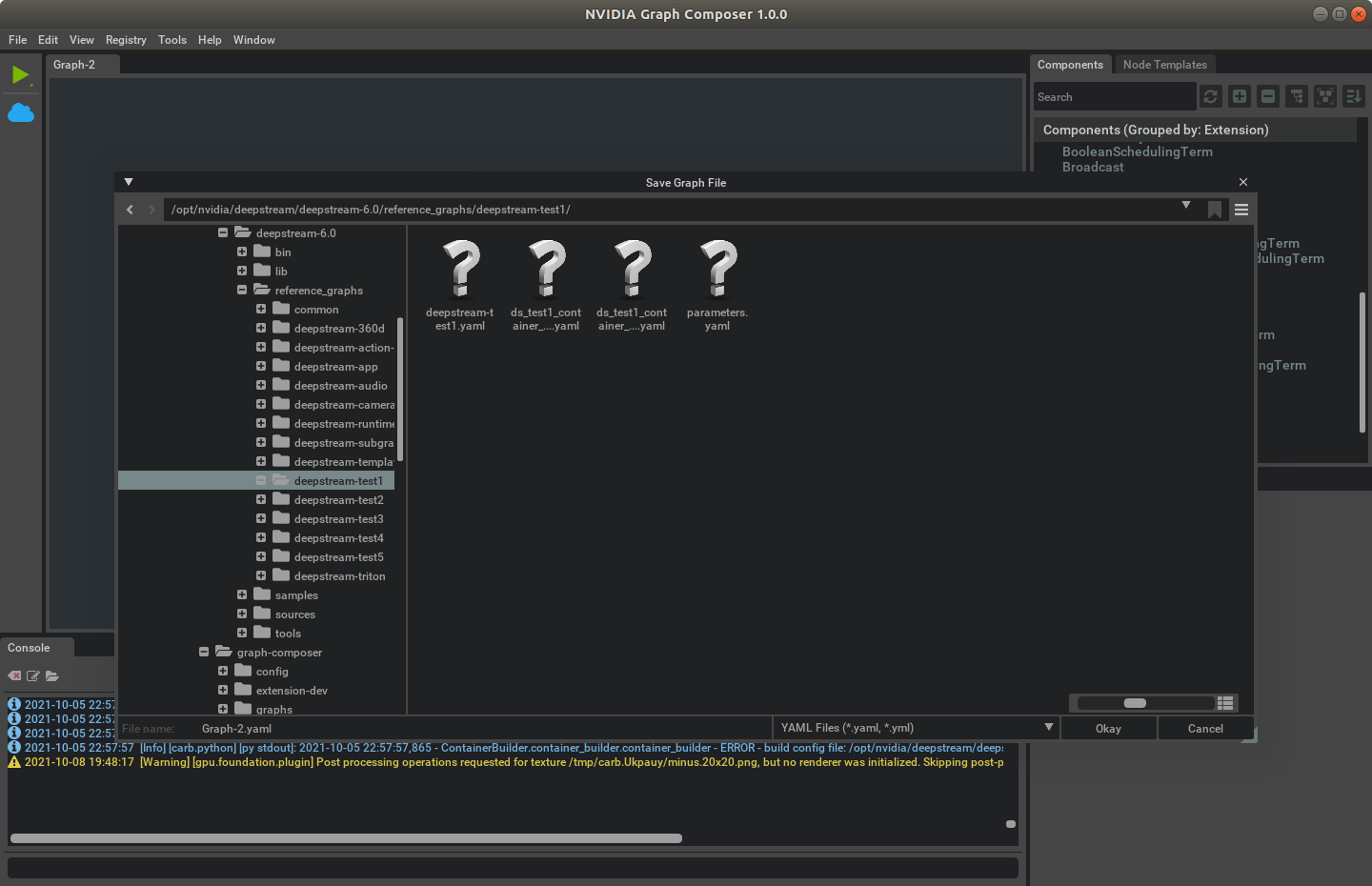
Task: Click the blue cloud icon in left toolbar
Action: (21, 113)
